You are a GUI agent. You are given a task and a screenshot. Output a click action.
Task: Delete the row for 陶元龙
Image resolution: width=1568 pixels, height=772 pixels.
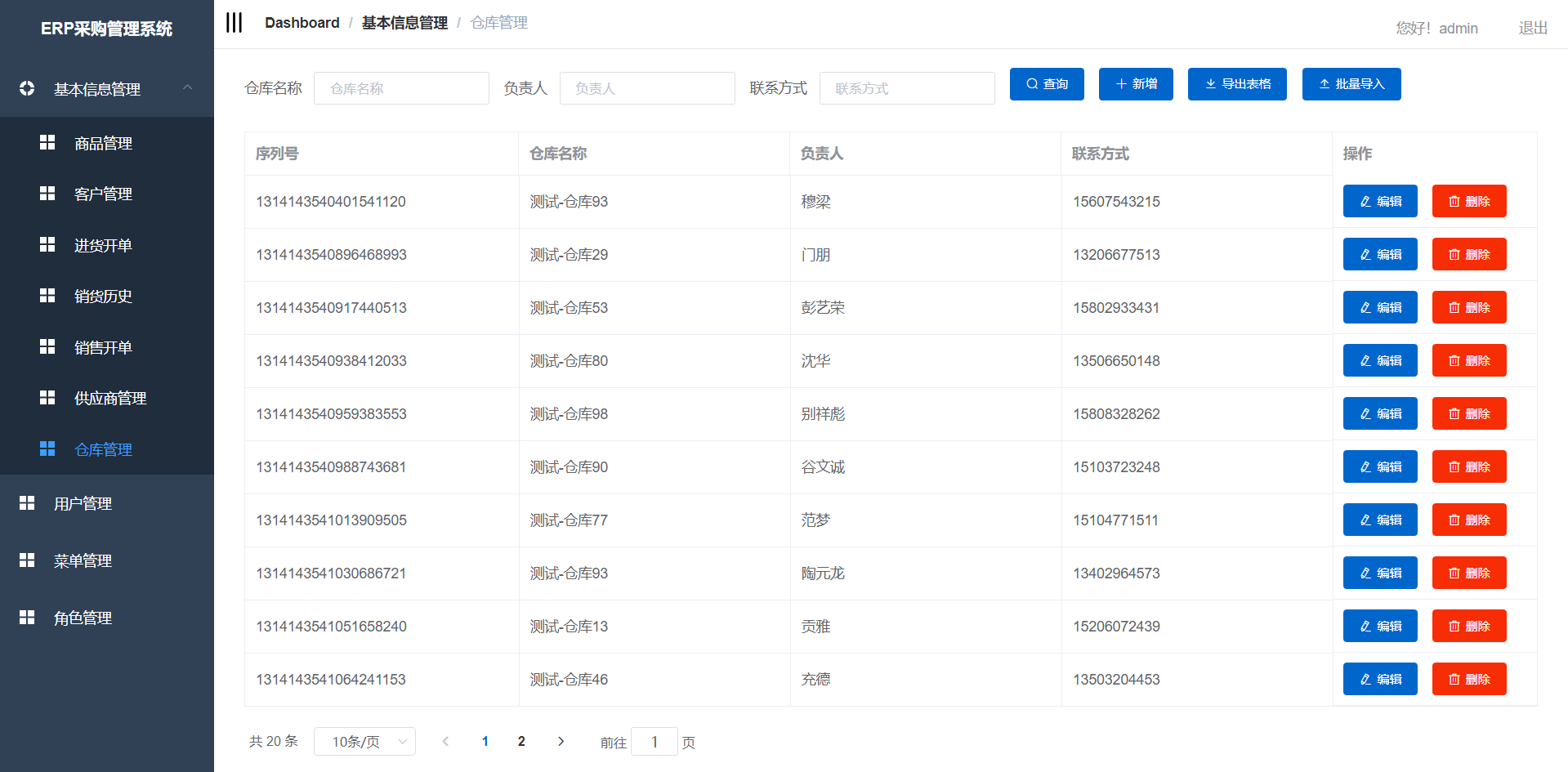1469,573
